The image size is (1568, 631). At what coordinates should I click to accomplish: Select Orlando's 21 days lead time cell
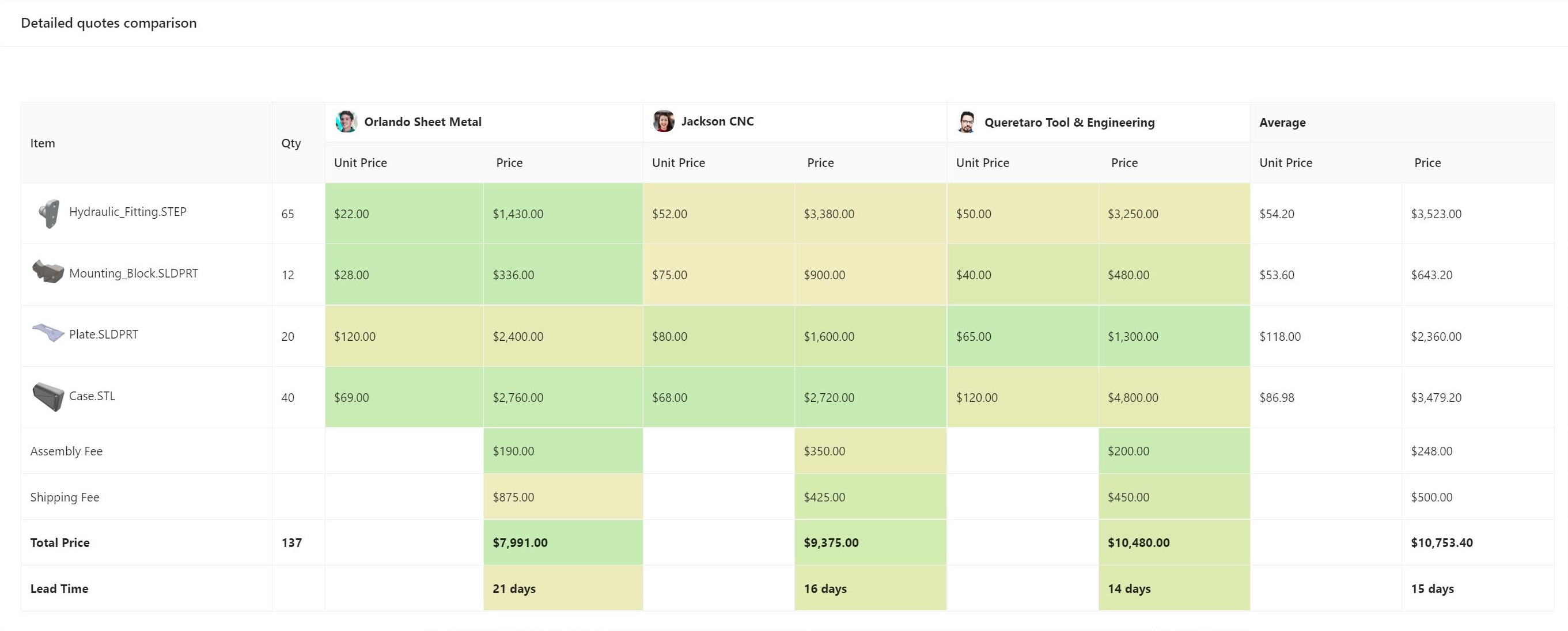[x=514, y=588]
